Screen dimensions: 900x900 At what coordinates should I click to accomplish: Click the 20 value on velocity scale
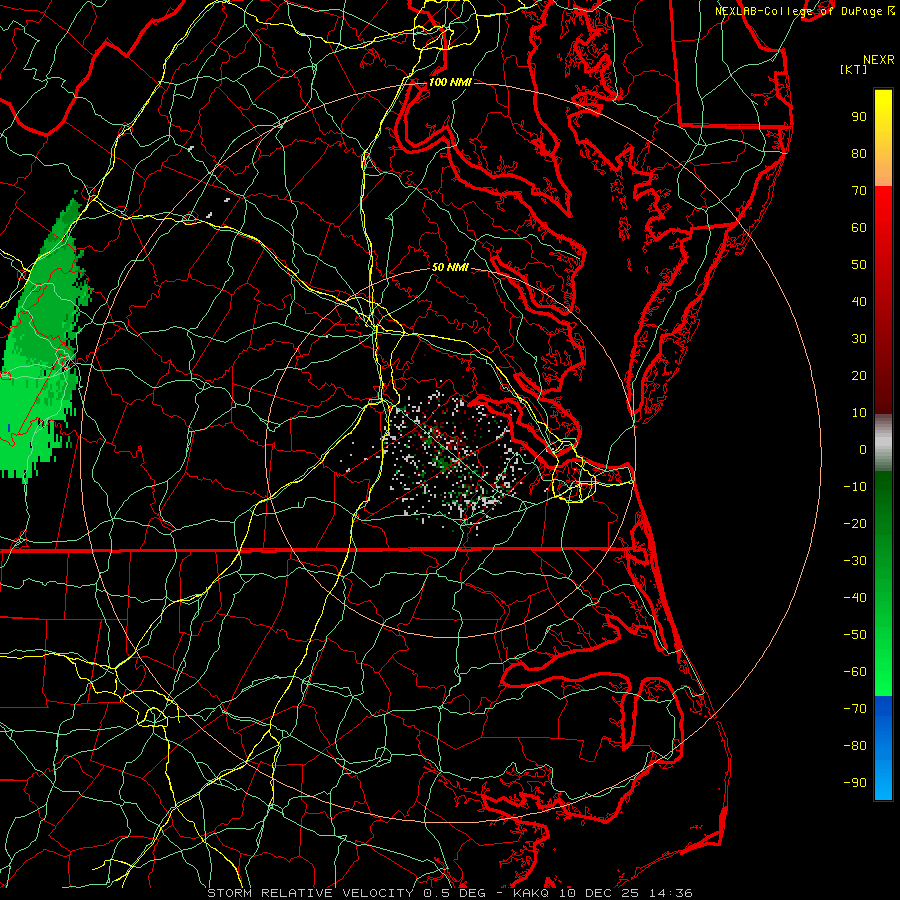[x=859, y=375]
